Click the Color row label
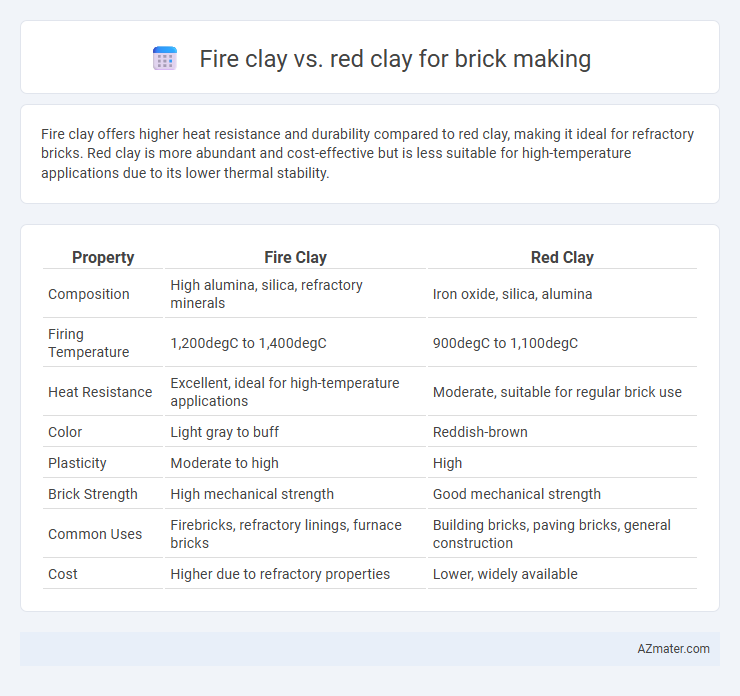The image size is (740, 696). 65,432
